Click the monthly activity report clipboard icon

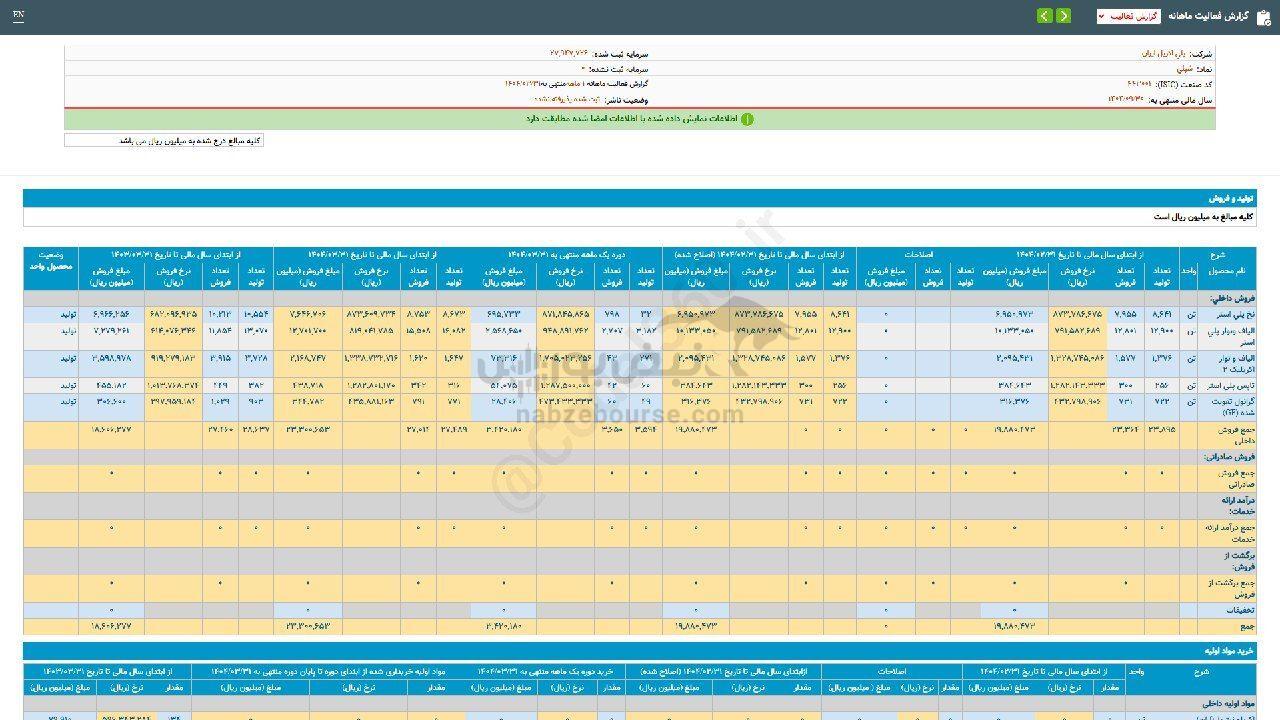coord(1263,16)
